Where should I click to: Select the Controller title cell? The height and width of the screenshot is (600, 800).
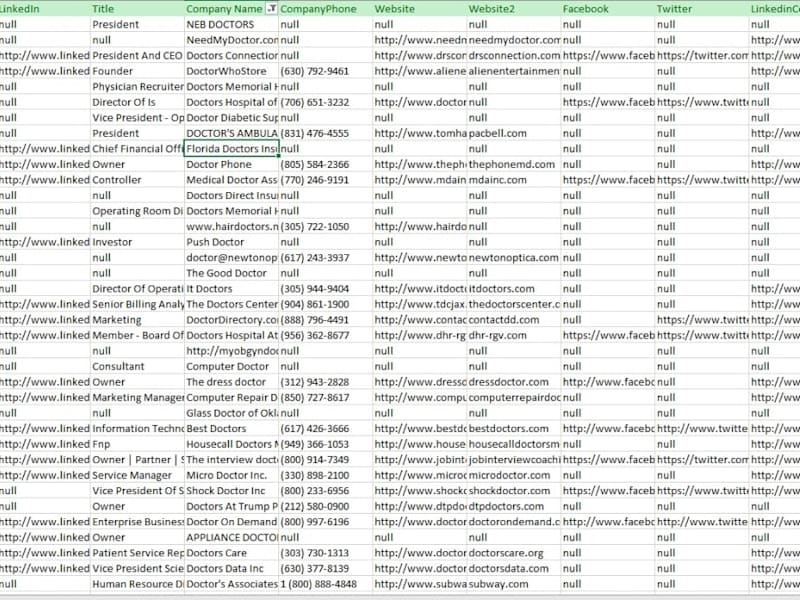137,180
